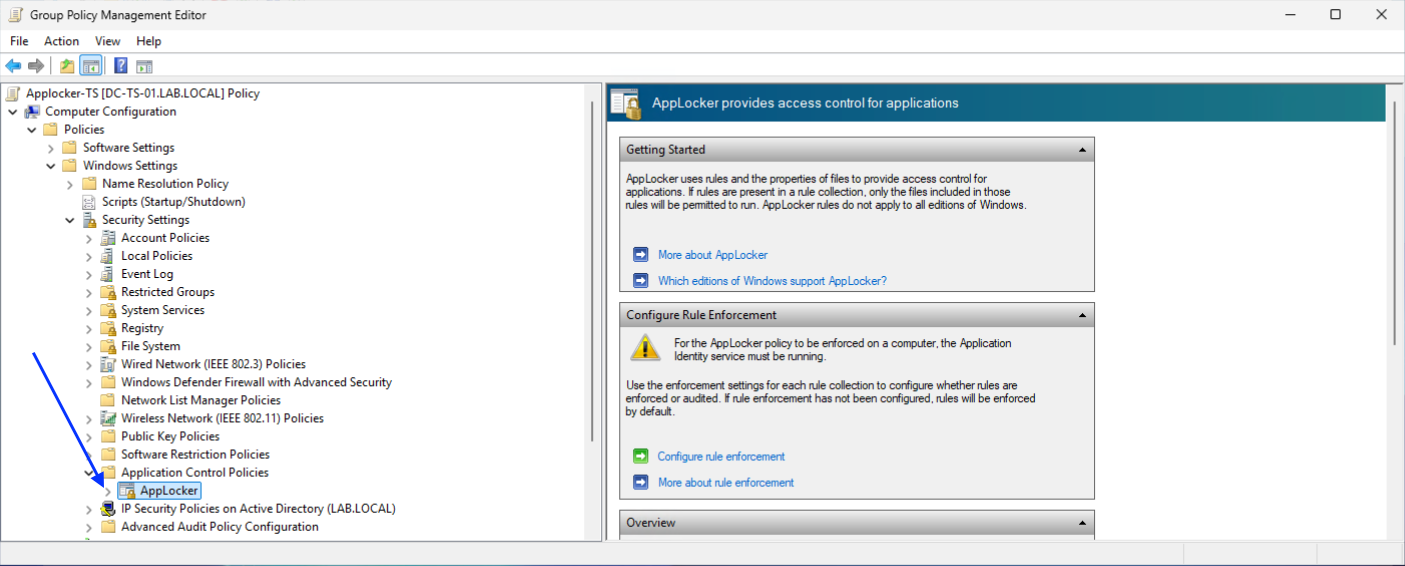1405x566 pixels.
Task: Open the Help question mark toolbar icon
Action: coord(120,66)
